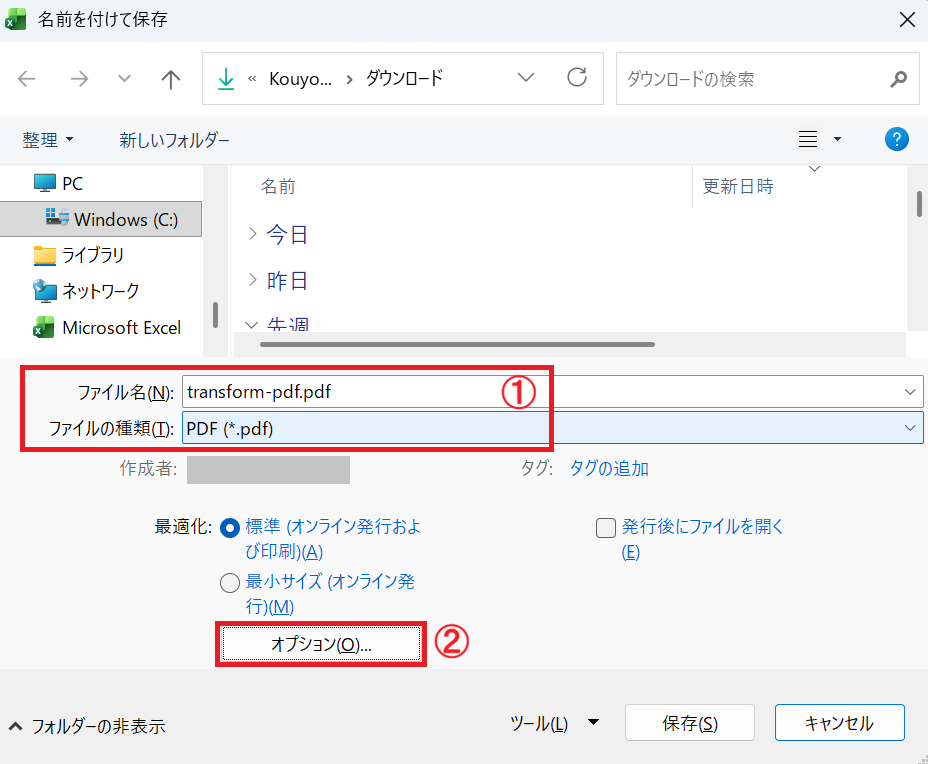Screen dimensions: 928x764
Task: Click the green download icon in address bar
Action: tap(225, 79)
